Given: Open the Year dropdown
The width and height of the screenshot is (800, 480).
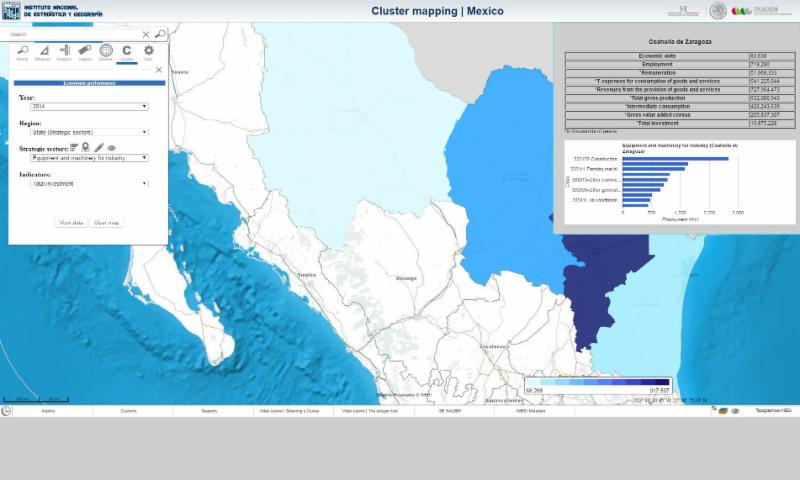Looking at the screenshot, I should 89,106.
